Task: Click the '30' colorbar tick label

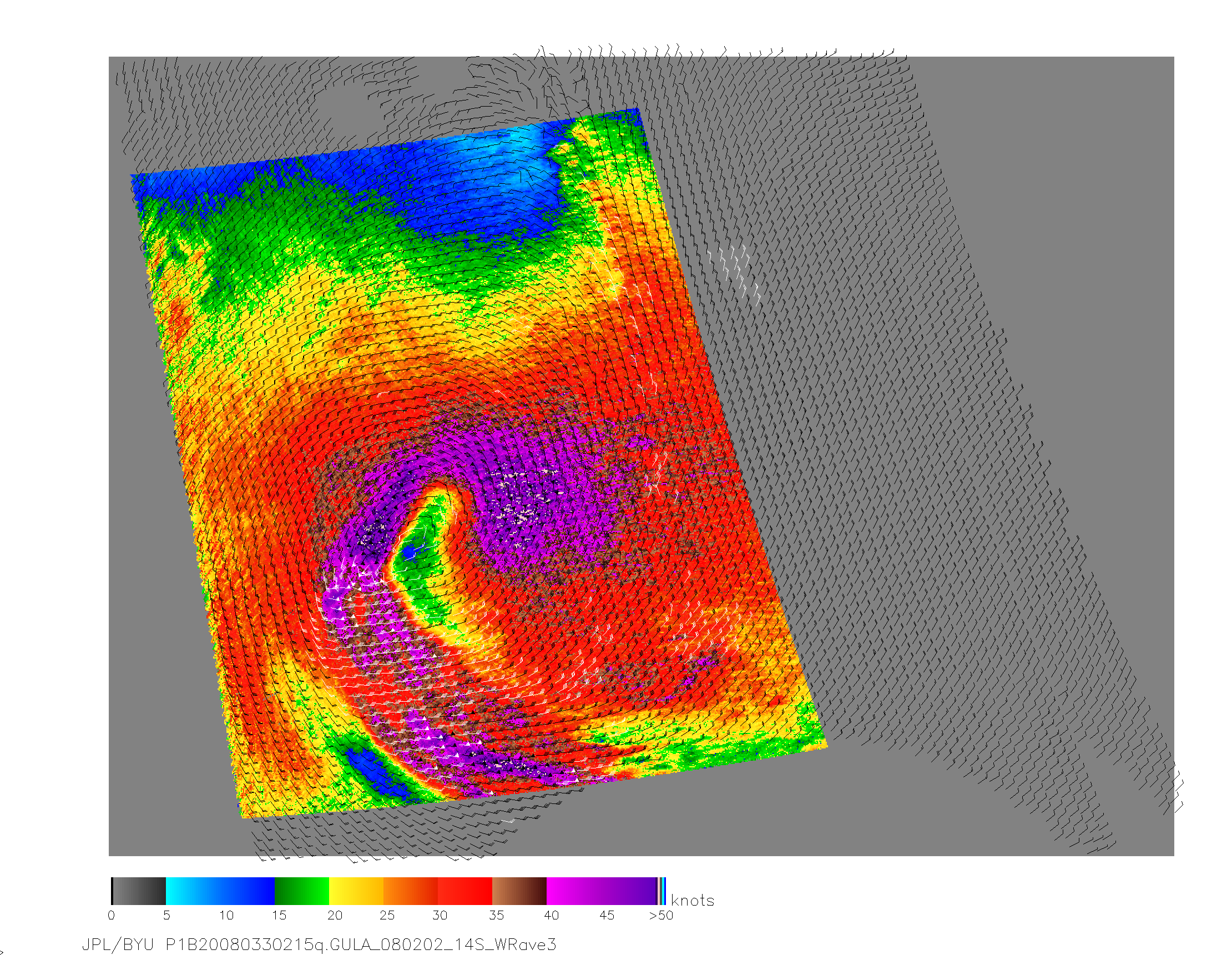Action: [440, 916]
